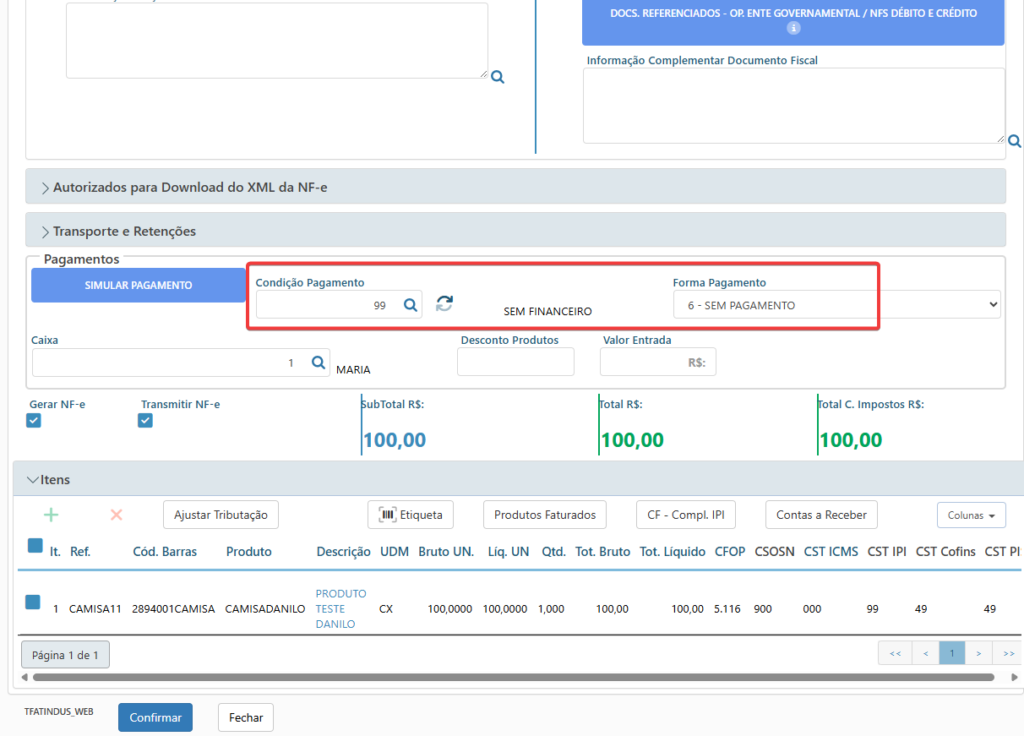Click the Simular Pagamento button
Image resolution: width=1024 pixels, height=736 pixels.
(x=138, y=285)
